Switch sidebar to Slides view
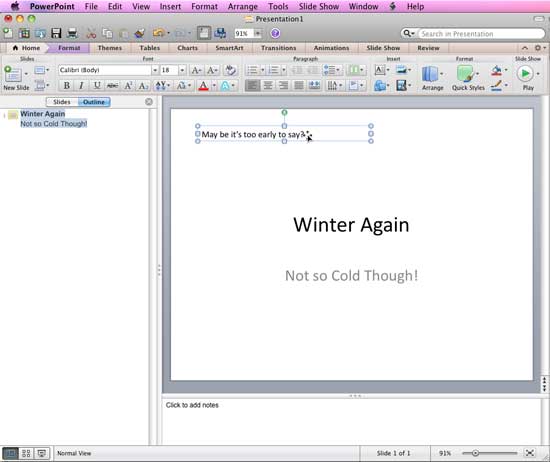This screenshot has height=462, width=550. (62, 102)
